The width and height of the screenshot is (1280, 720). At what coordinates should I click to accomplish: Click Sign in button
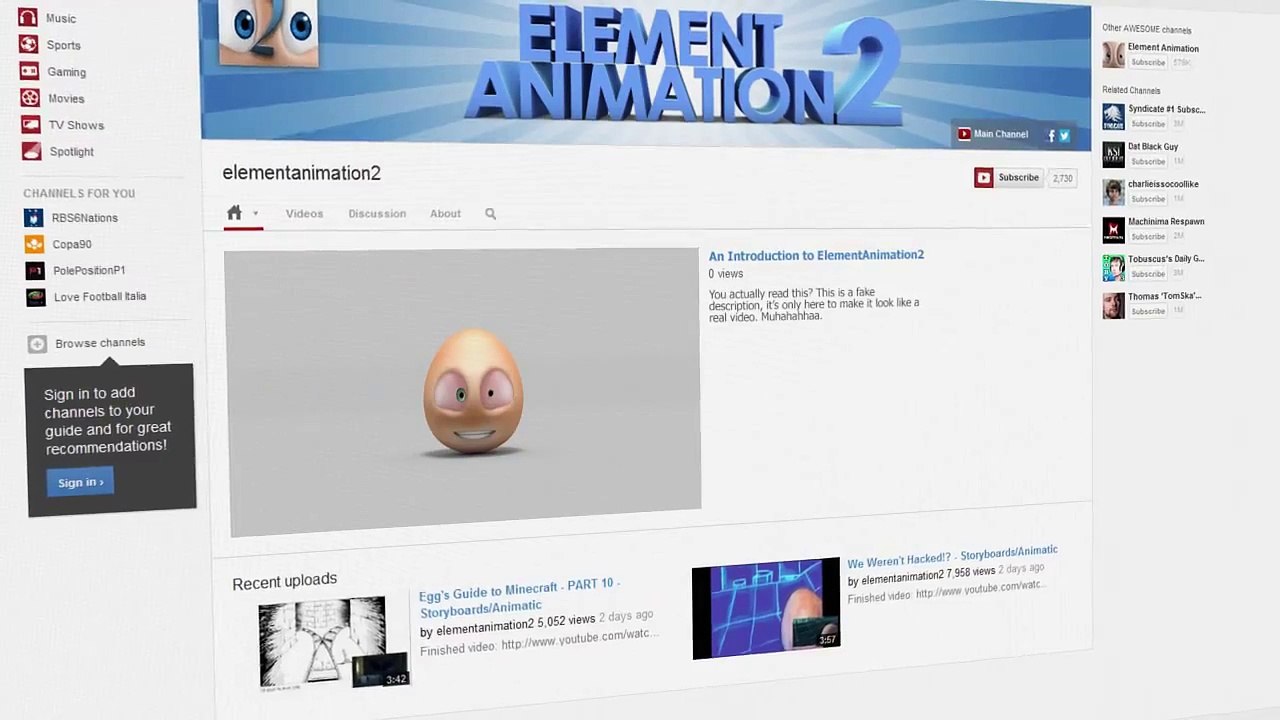point(80,482)
